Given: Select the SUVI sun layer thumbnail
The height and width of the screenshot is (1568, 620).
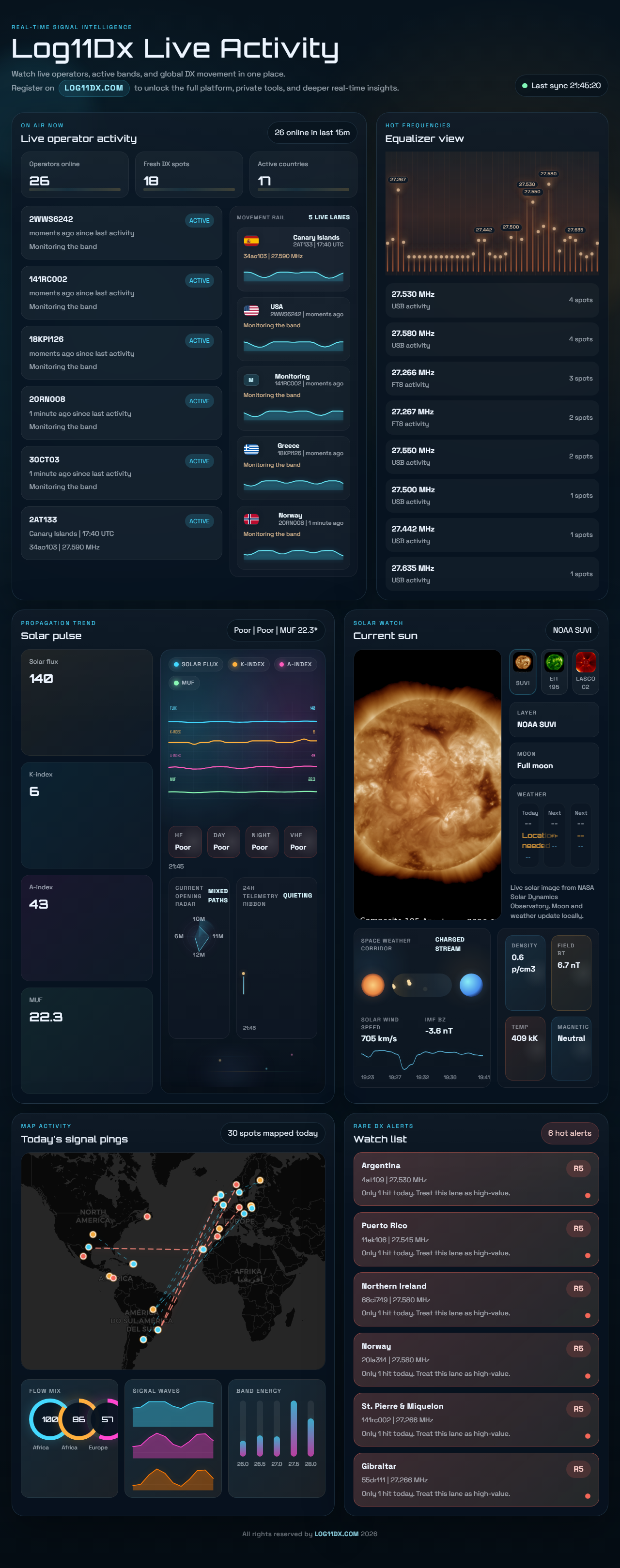Looking at the screenshot, I should click(x=523, y=671).
